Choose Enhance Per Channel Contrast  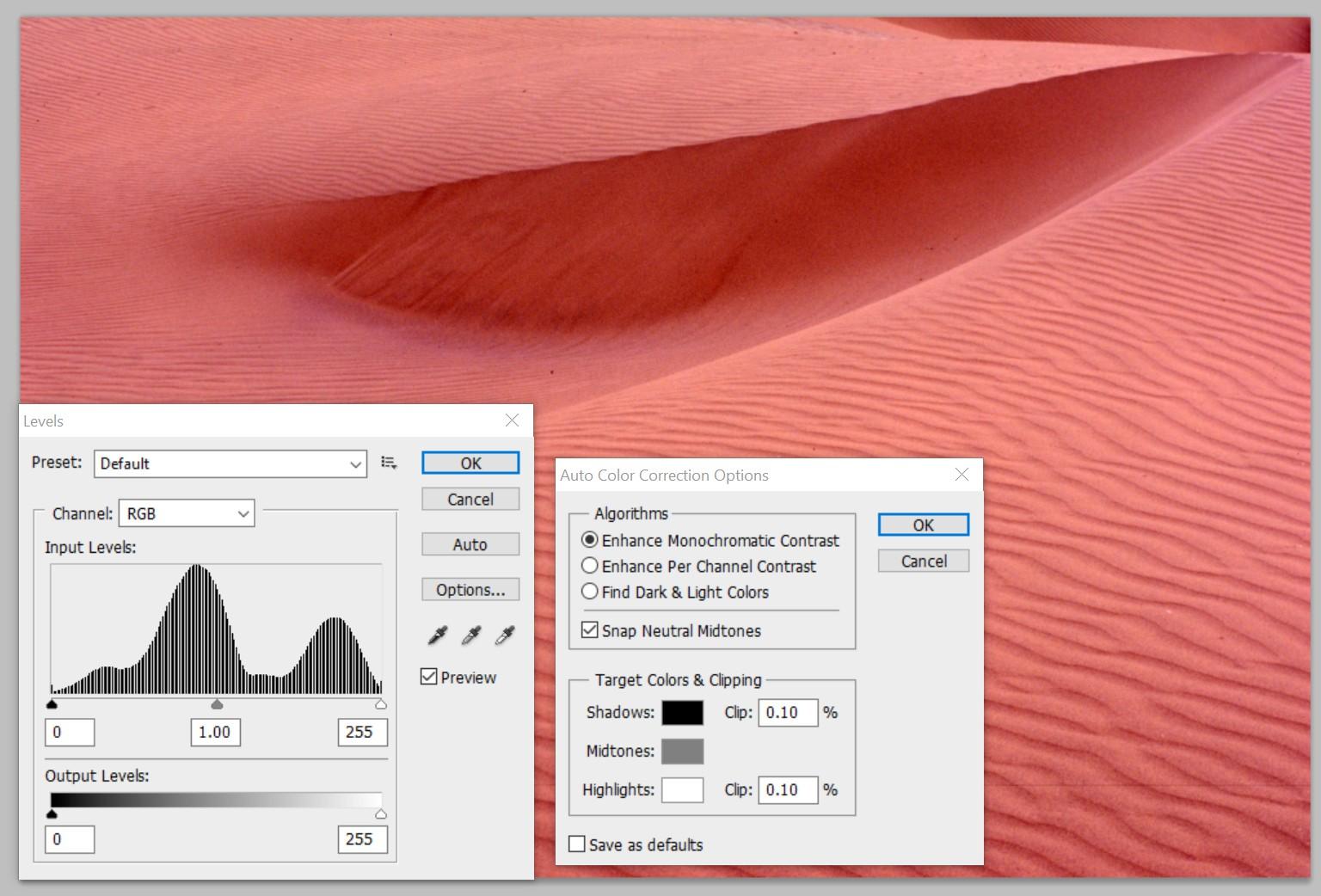click(x=590, y=566)
